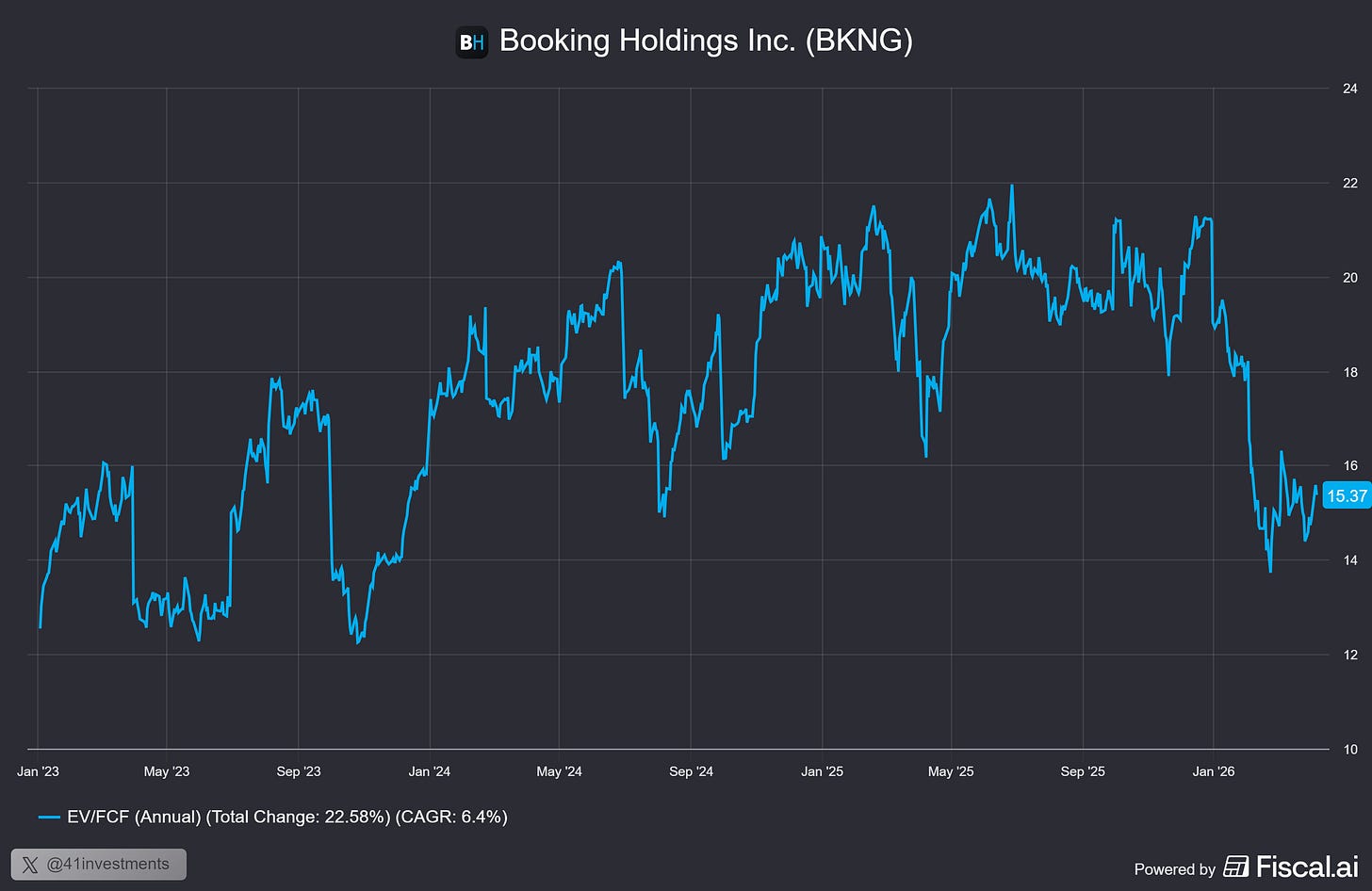Click the Jan '25 x-axis label
The width and height of the screenshot is (1372, 891).
click(x=822, y=771)
